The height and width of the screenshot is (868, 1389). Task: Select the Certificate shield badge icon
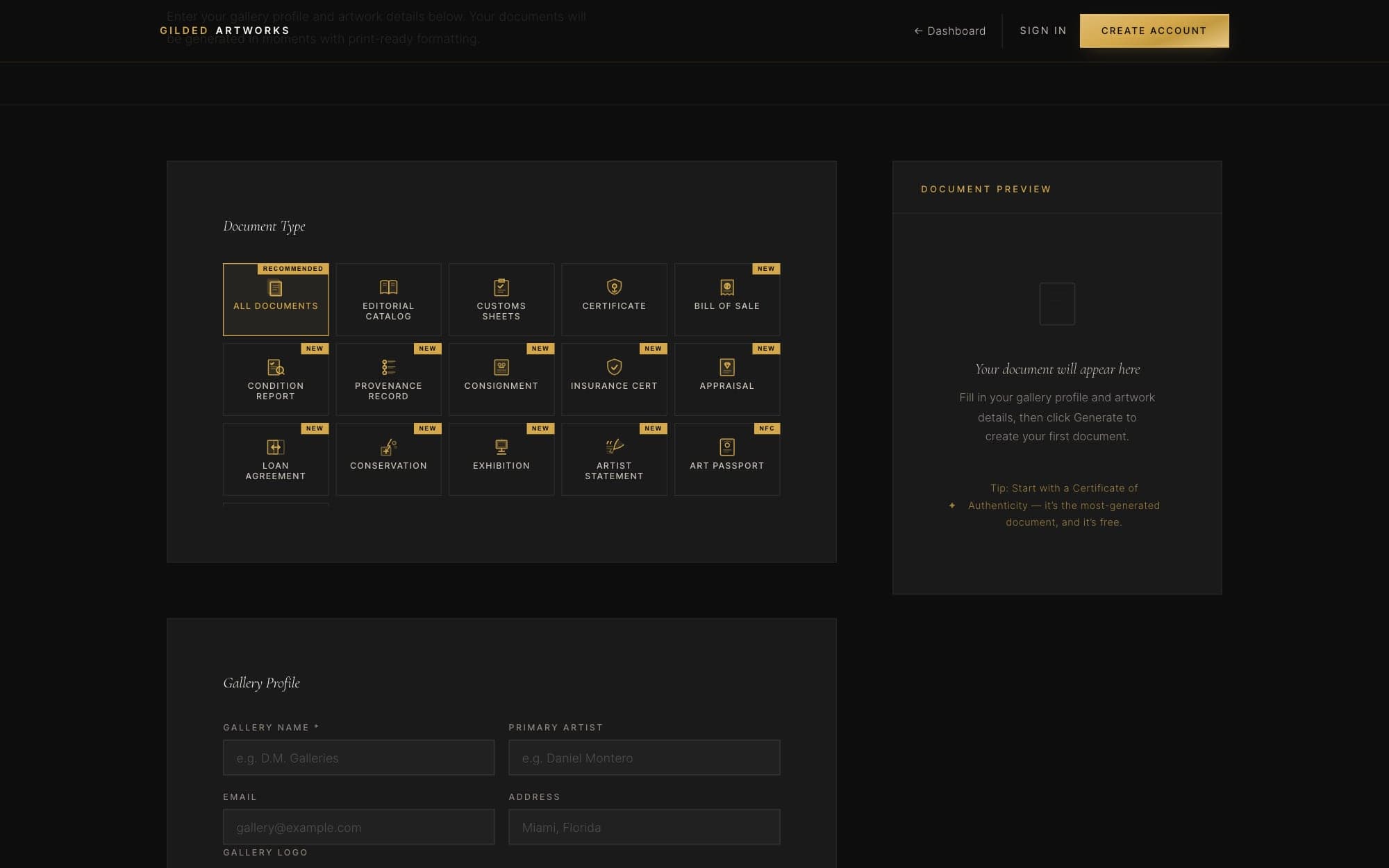(614, 287)
